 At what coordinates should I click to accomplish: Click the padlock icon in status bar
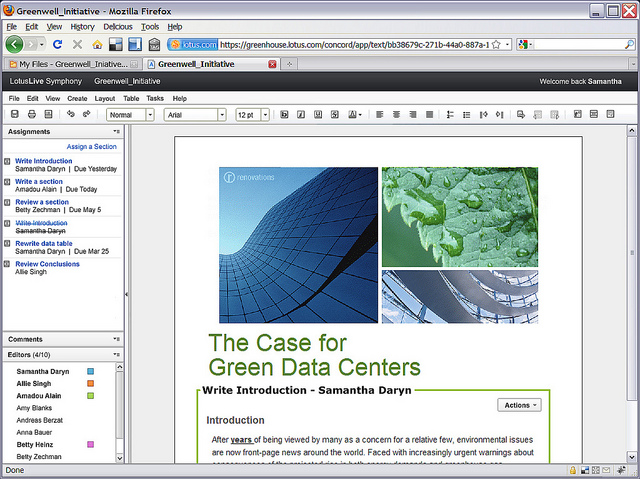coord(573,470)
